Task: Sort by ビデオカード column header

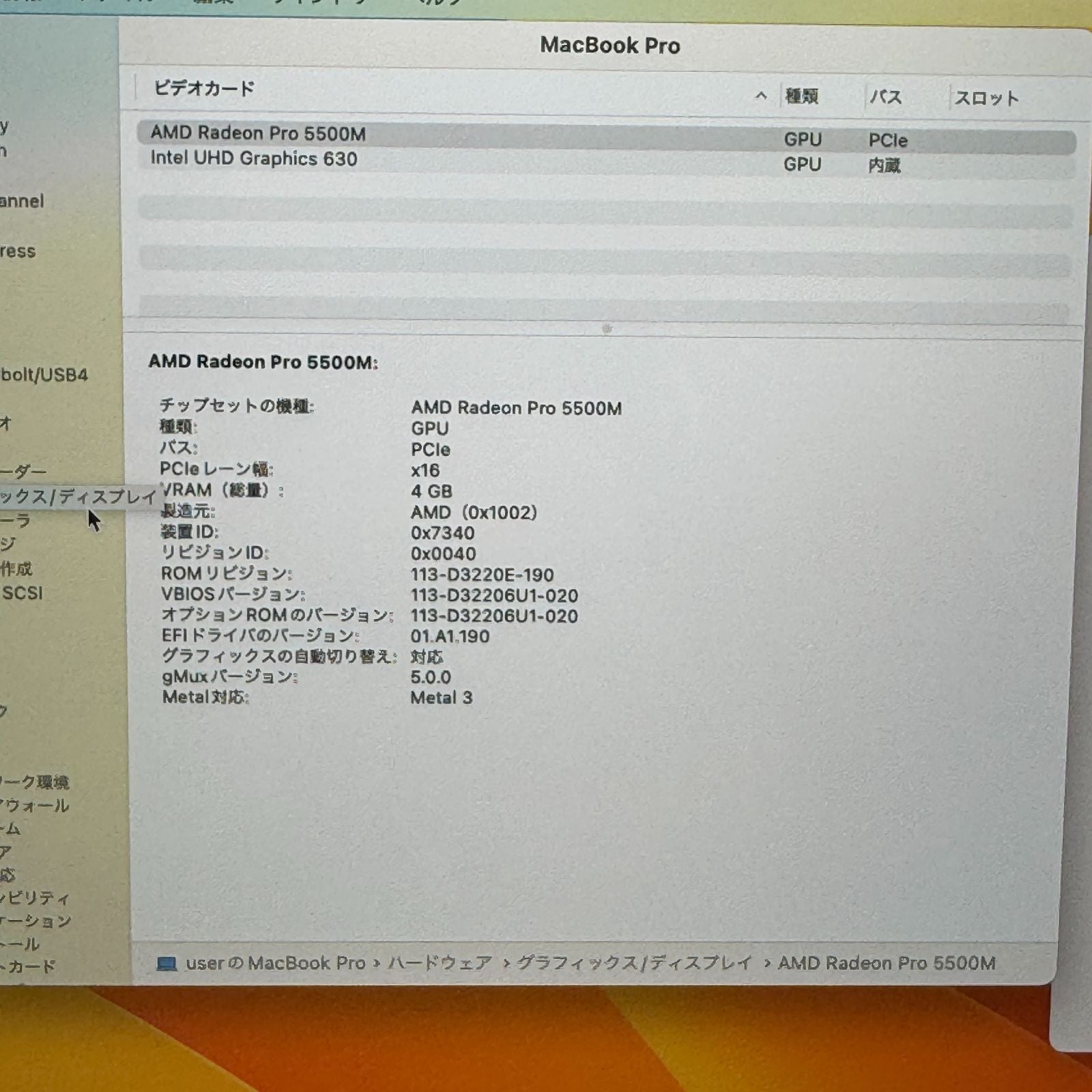Action: [204, 88]
